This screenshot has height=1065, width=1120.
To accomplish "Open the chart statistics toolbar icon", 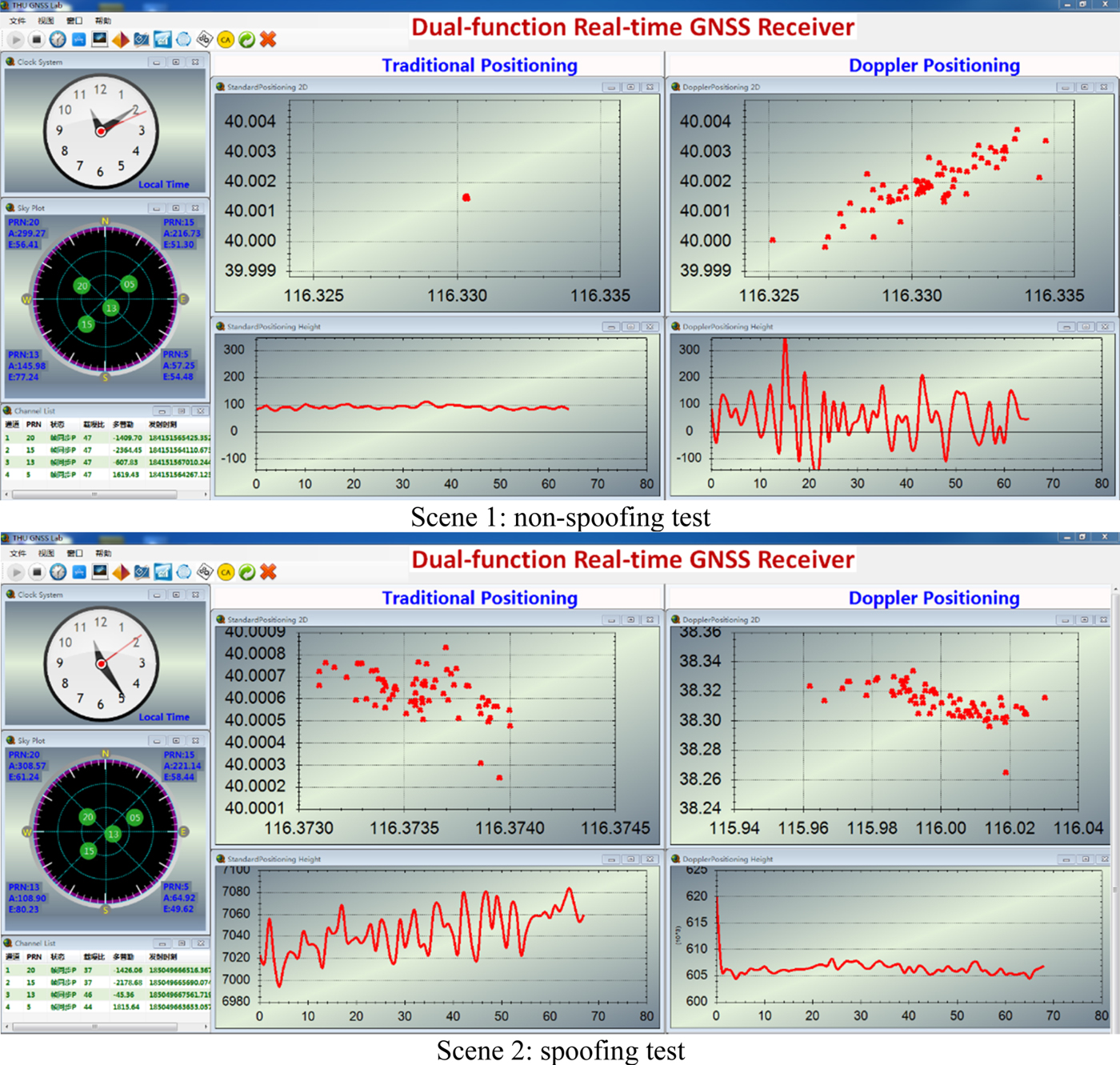I will pyautogui.click(x=162, y=38).
